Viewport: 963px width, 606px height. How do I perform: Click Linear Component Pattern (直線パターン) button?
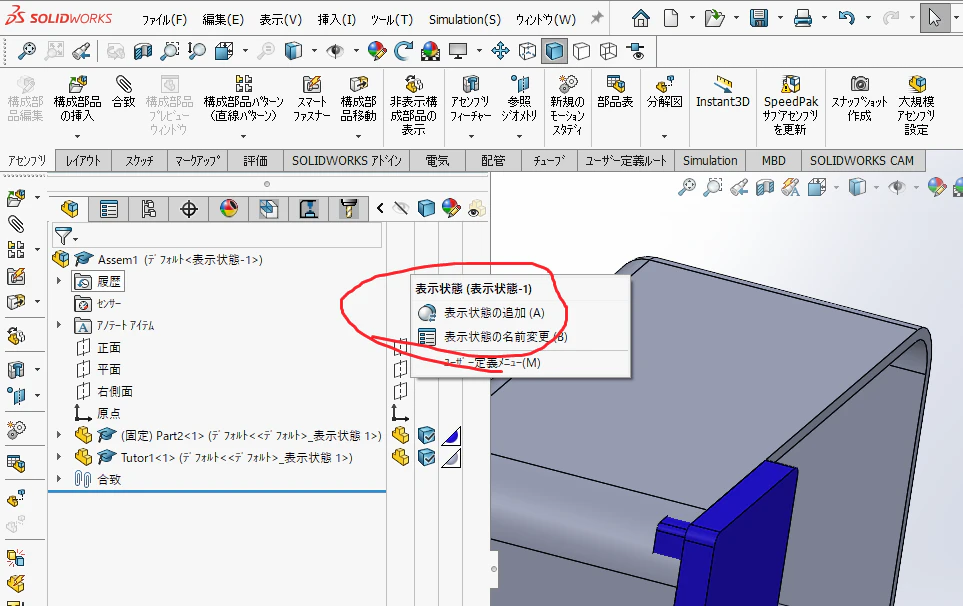[x=243, y=100]
